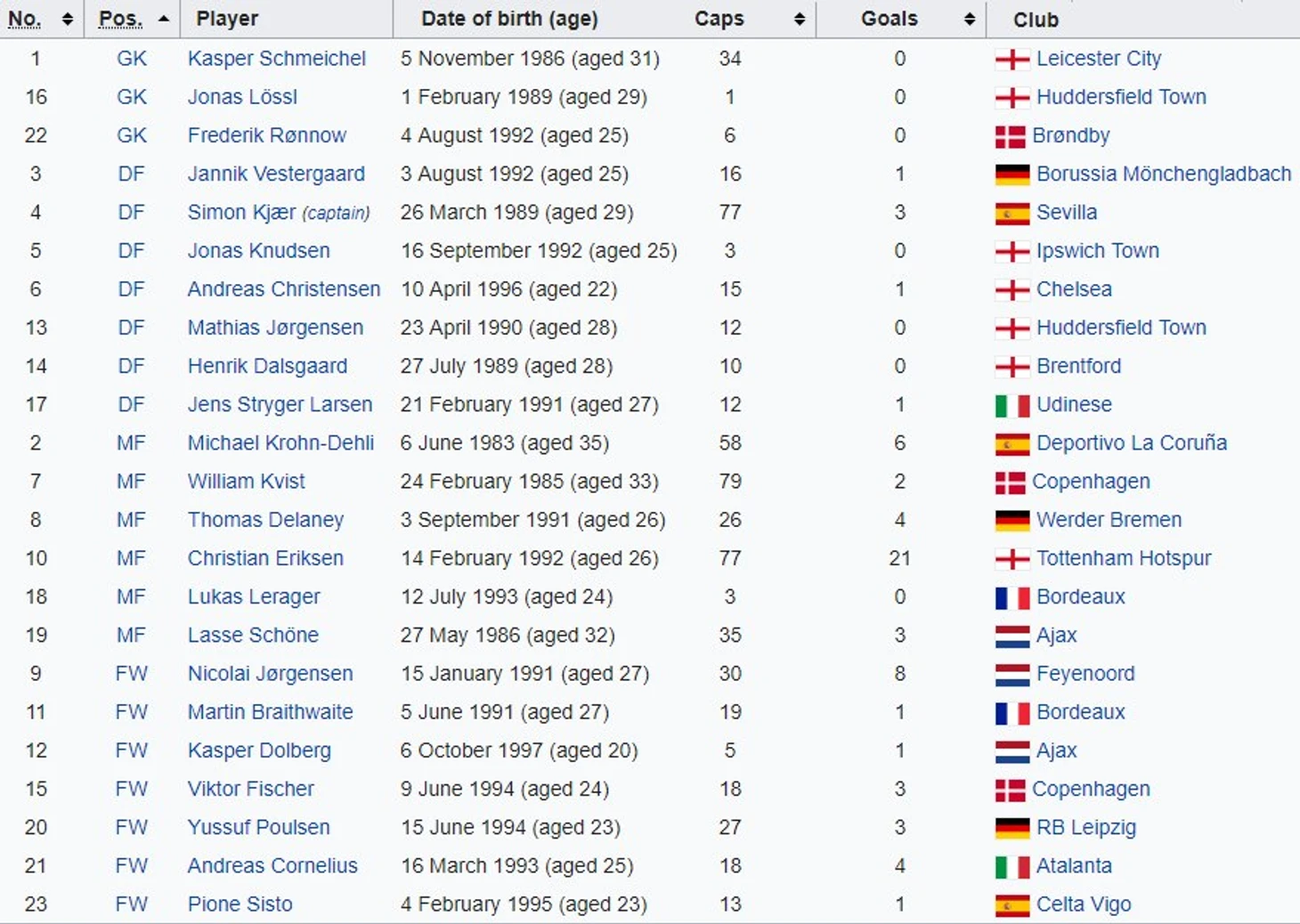1300x924 pixels.
Task: Open Kasper Schmeichel player page
Action: [x=276, y=59]
